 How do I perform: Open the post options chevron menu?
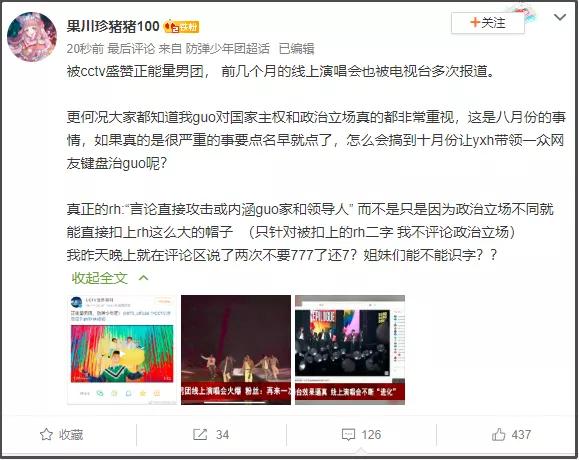pos(560,17)
